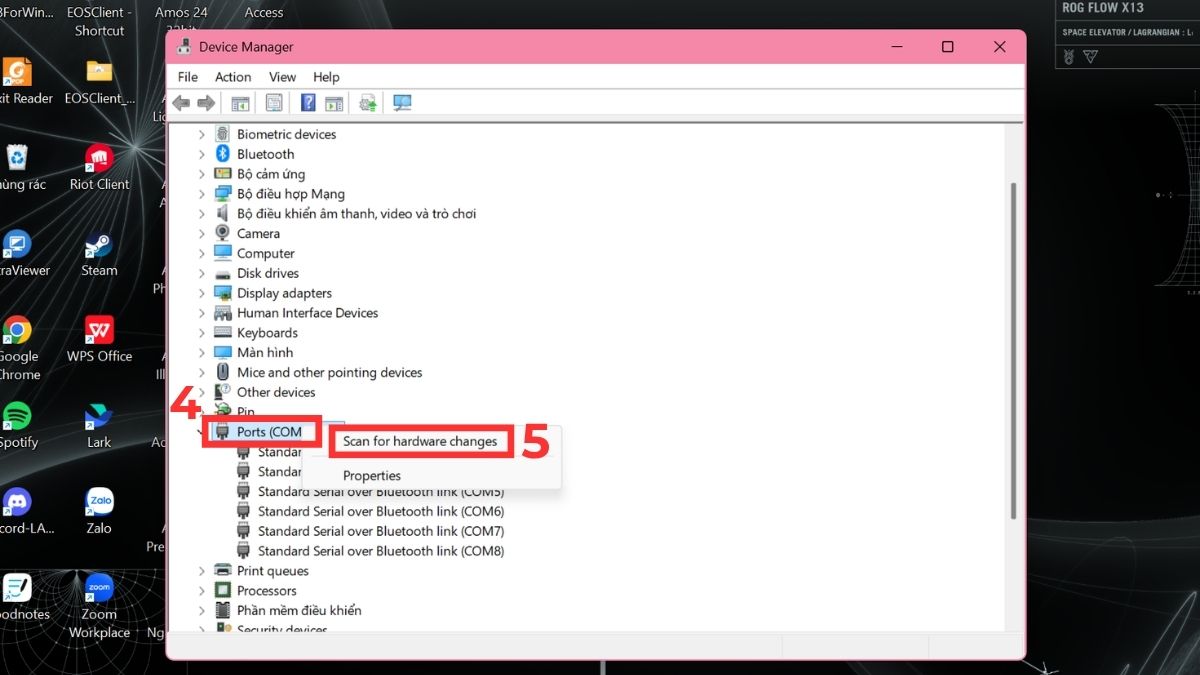Select Standard Serial over Bluetooth link (COM7)
Viewport: 1200px width, 675px height.
point(381,531)
